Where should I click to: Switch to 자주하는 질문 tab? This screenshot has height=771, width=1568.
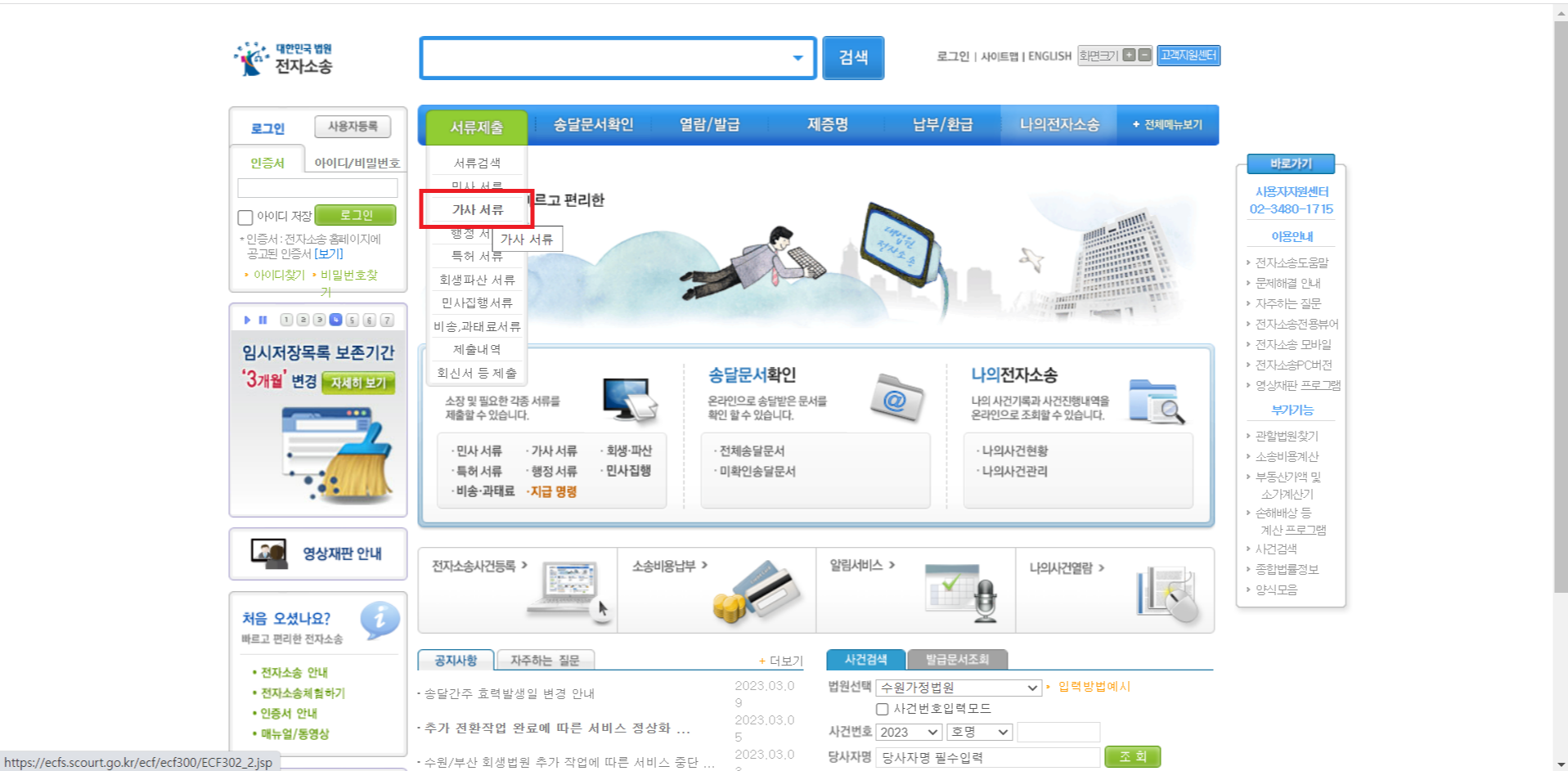click(x=545, y=661)
